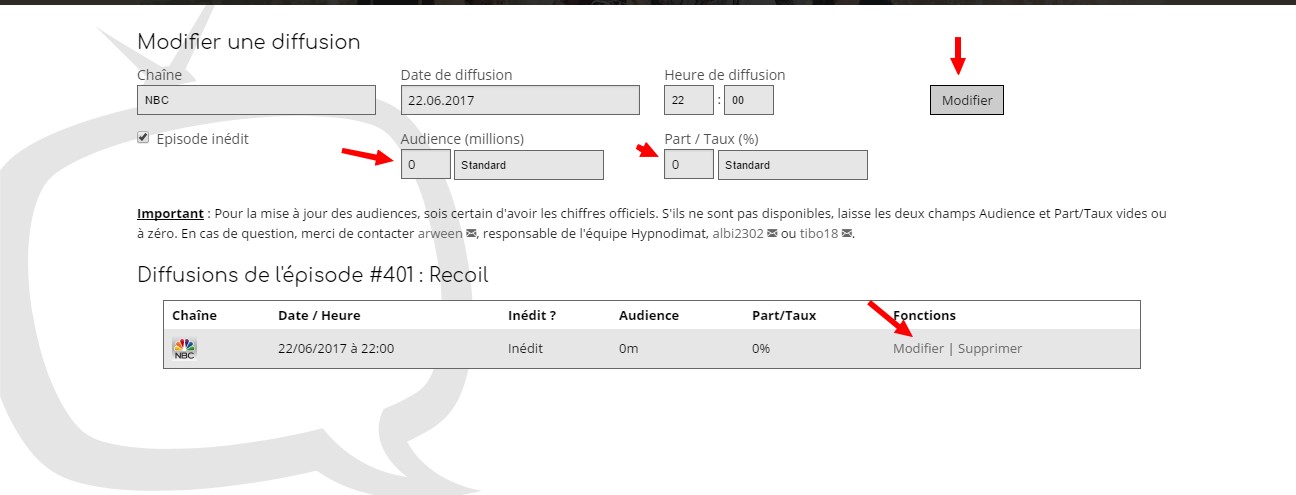
Task: Click the audience value 0m
Action: pyautogui.click(x=630, y=348)
